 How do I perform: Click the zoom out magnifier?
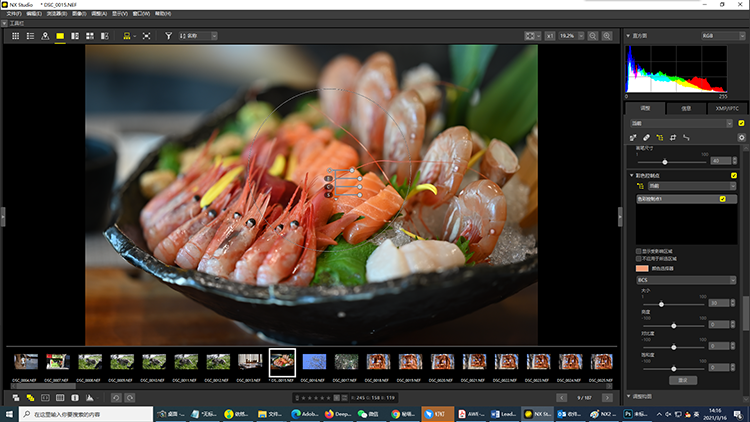[593, 36]
